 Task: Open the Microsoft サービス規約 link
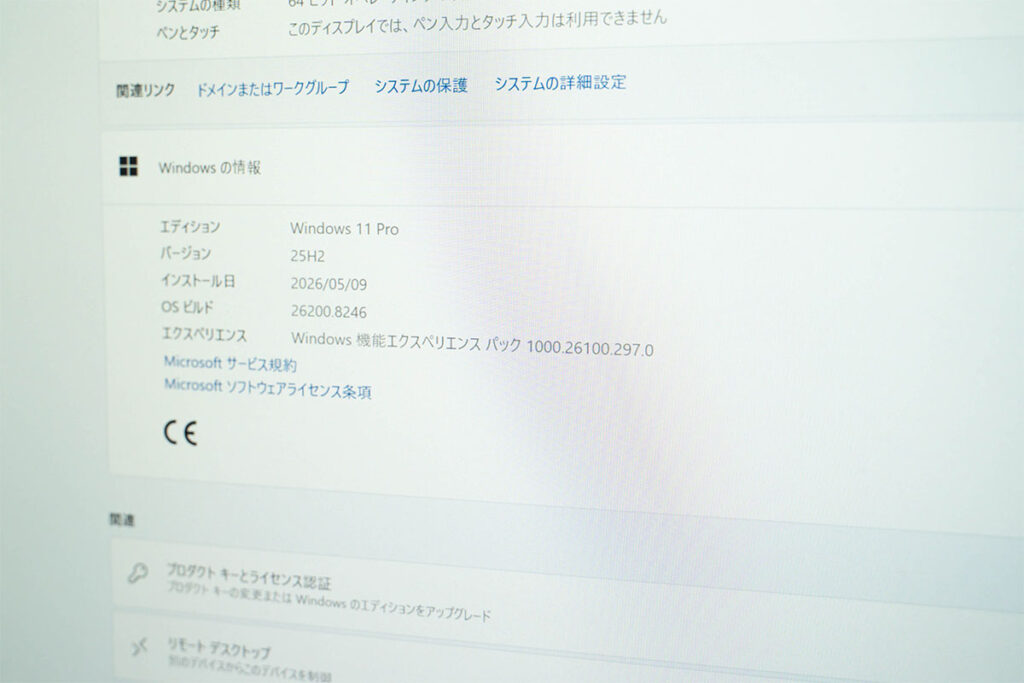(230, 363)
